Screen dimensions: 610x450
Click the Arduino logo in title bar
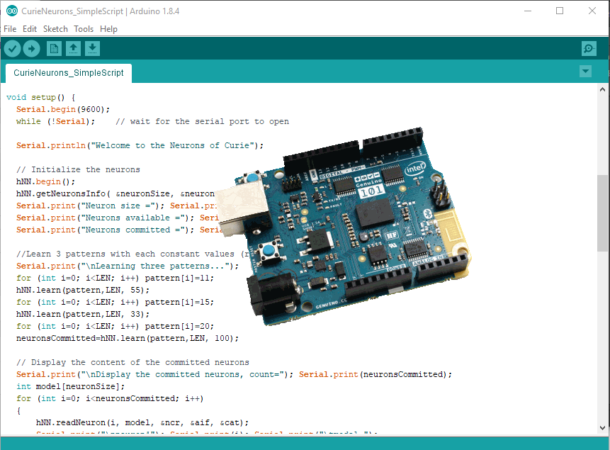pyautogui.click(x=12, y=11)
